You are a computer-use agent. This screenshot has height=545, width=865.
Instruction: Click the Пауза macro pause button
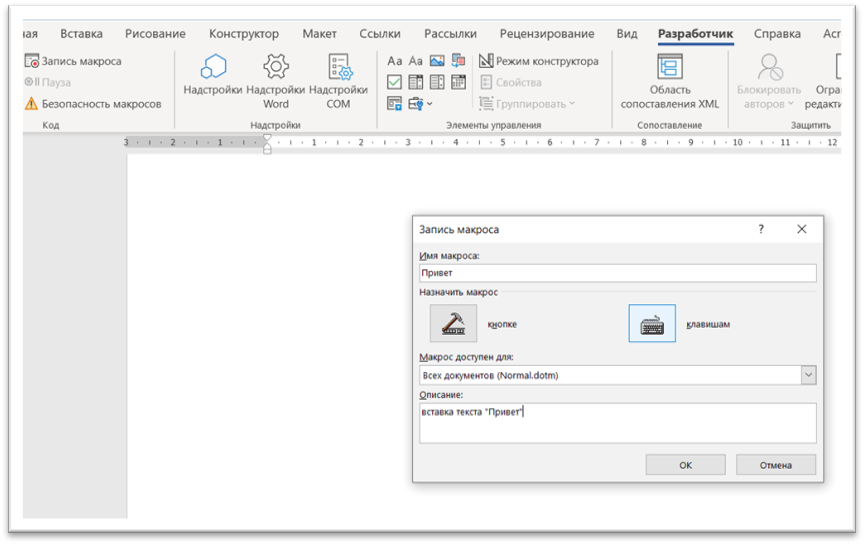(47, 82)
